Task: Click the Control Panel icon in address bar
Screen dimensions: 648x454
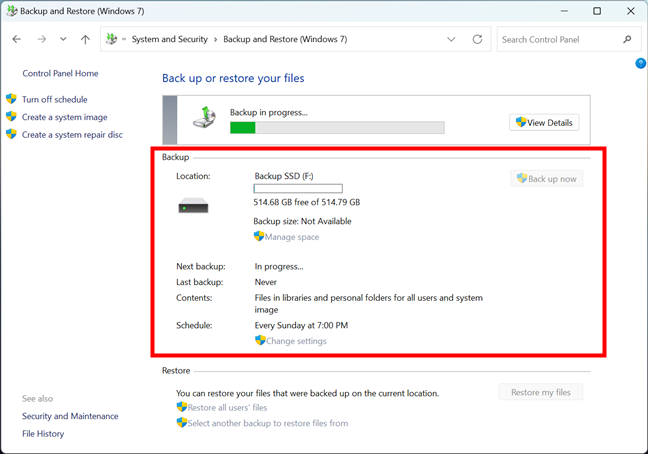Action: (112, 39)
